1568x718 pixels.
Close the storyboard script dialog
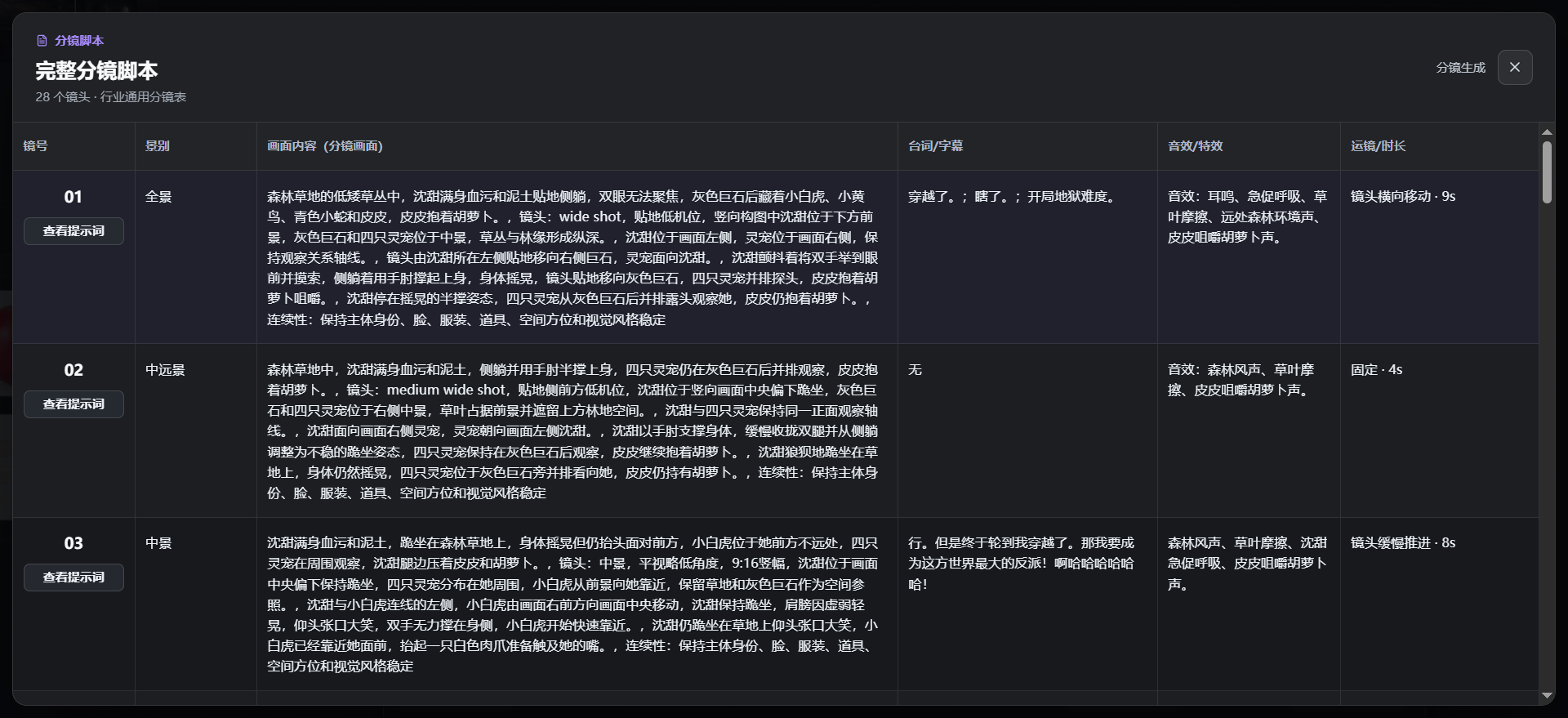1515,68
